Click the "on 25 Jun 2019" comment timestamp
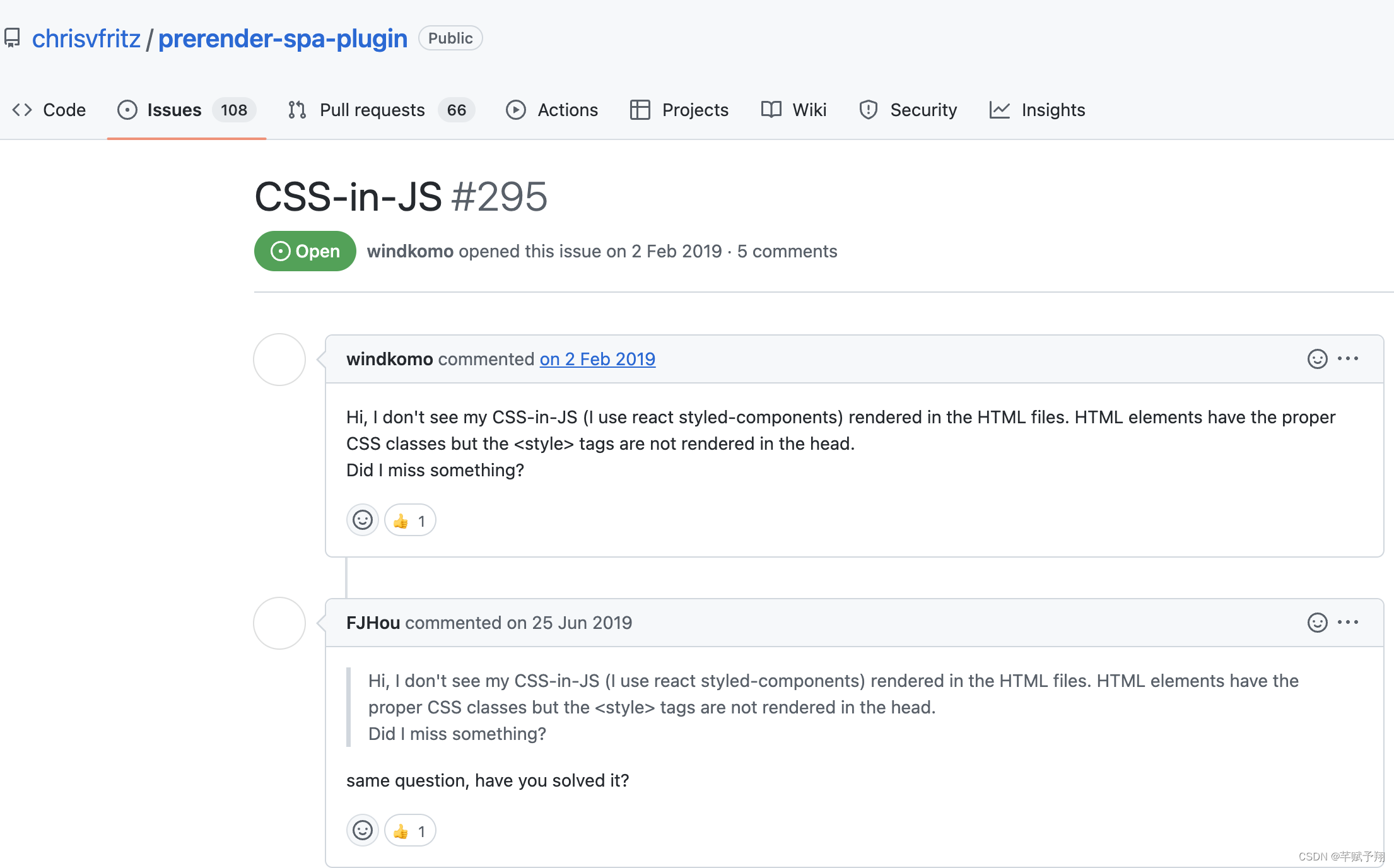1394x868 pixels. 570,623
